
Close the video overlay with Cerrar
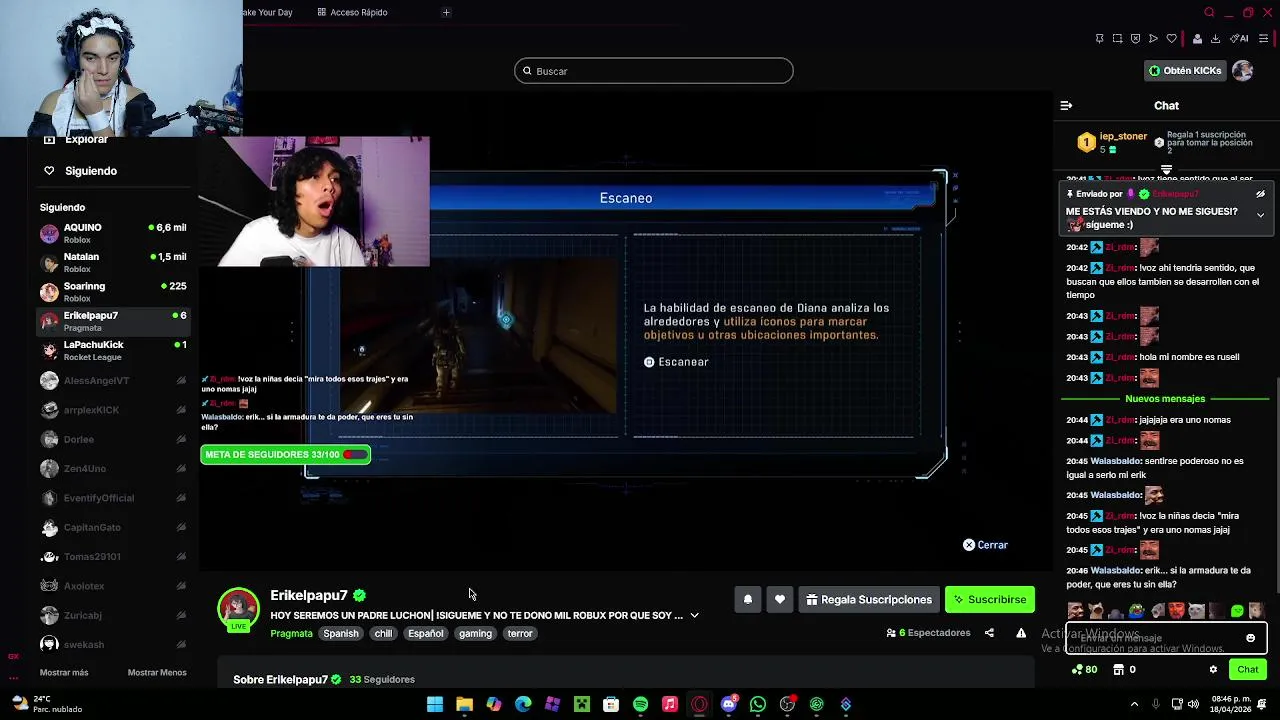(985, 545)
